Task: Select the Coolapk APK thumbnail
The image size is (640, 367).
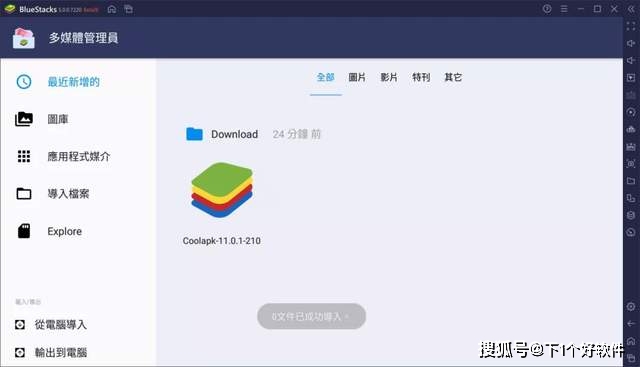Action: tap(222, 190)
